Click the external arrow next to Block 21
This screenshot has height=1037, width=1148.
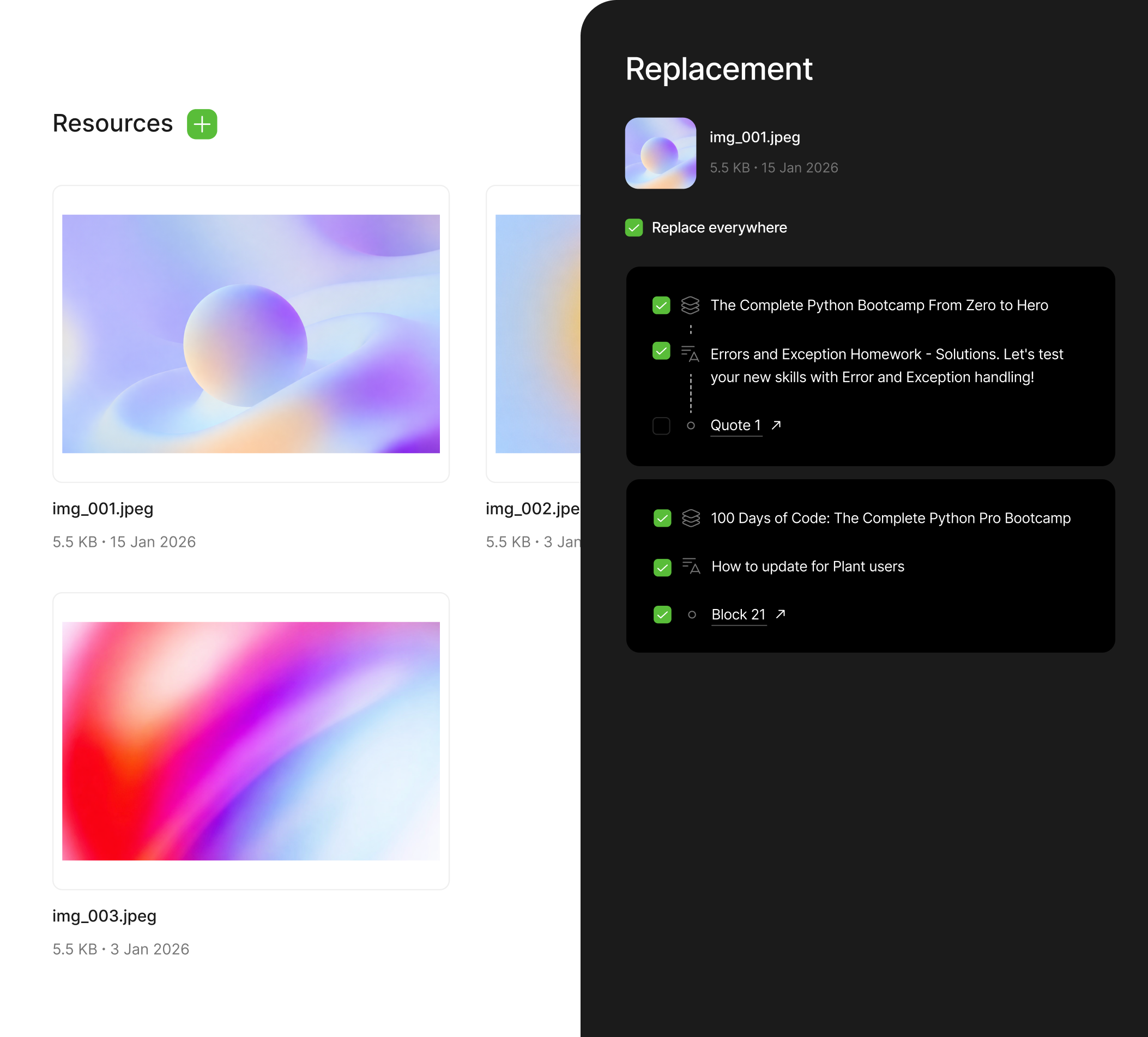781,614
